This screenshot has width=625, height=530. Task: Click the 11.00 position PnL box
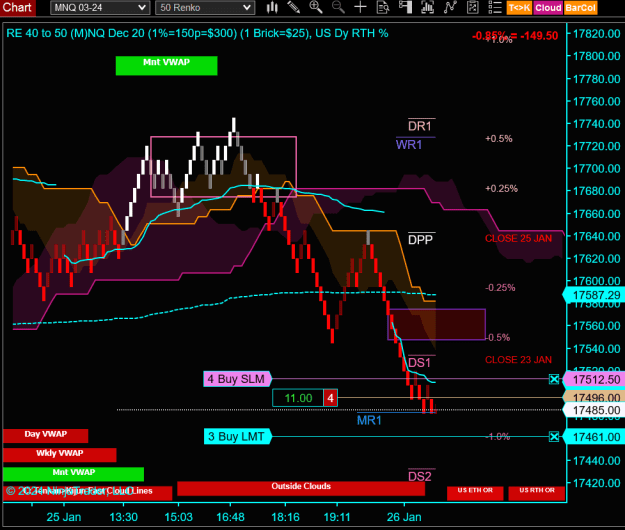click(298, 398)
